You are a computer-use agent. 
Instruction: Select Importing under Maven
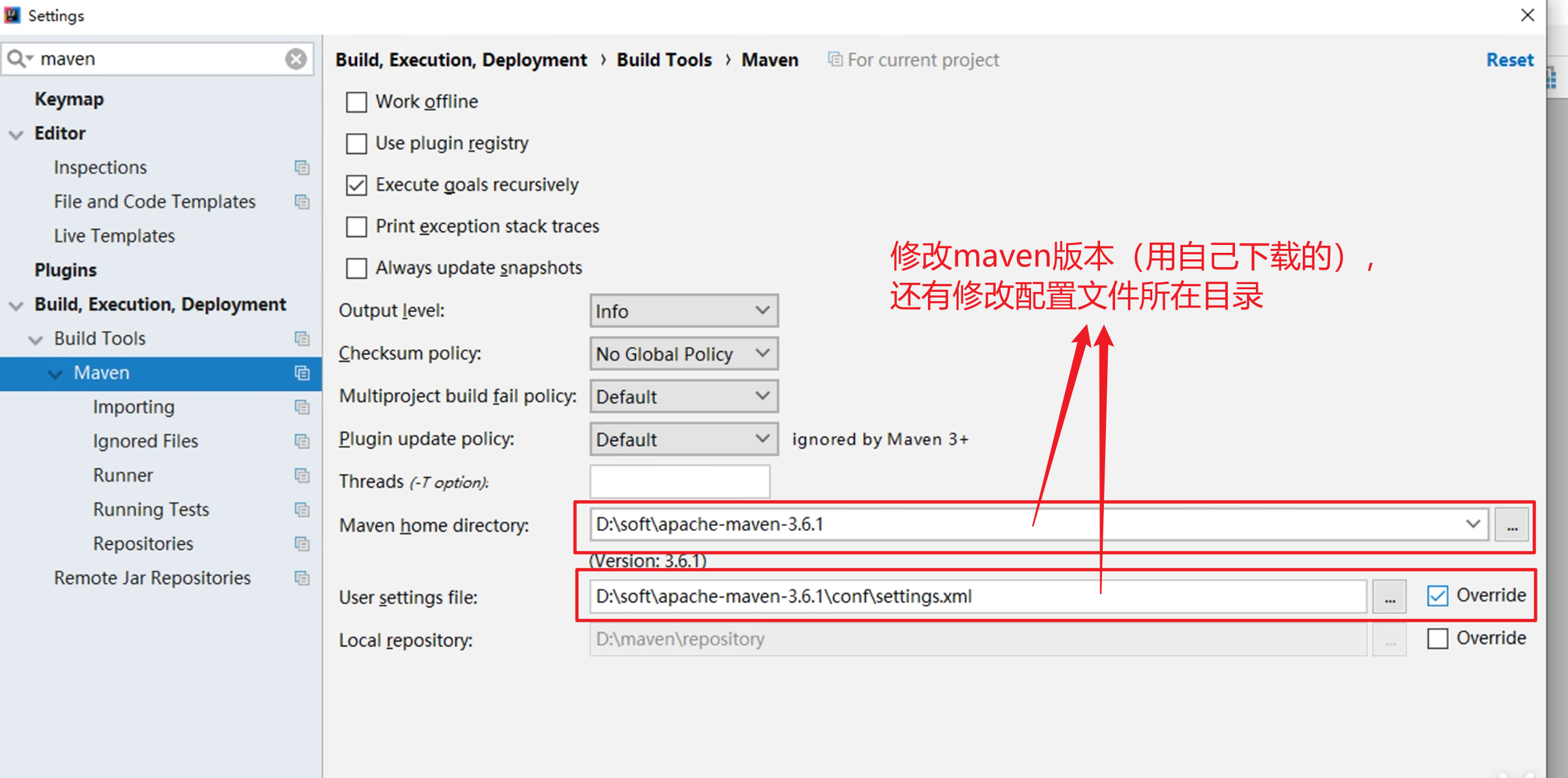[134, 407]
